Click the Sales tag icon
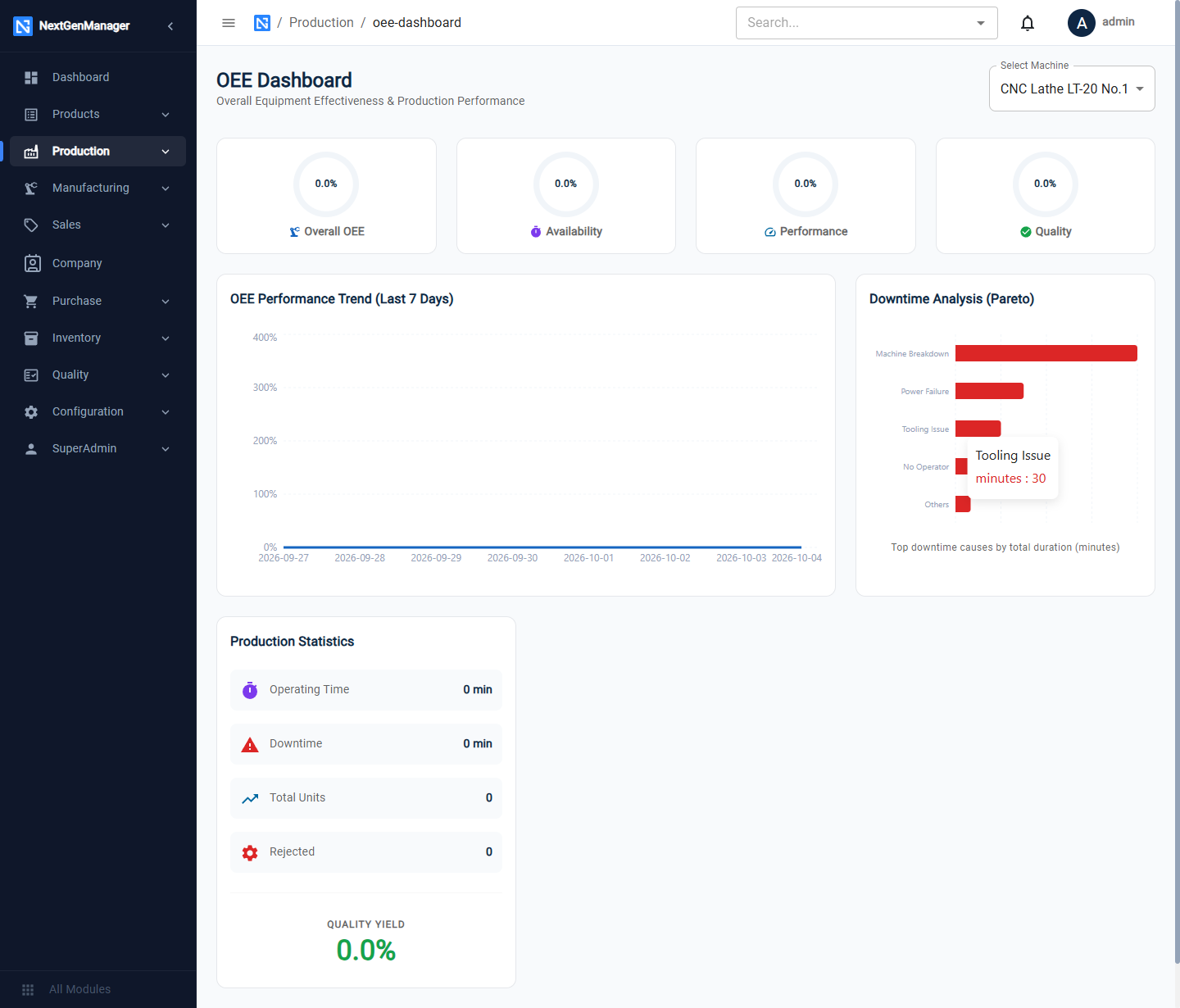1180x1008 pixels. coord(31,225)
